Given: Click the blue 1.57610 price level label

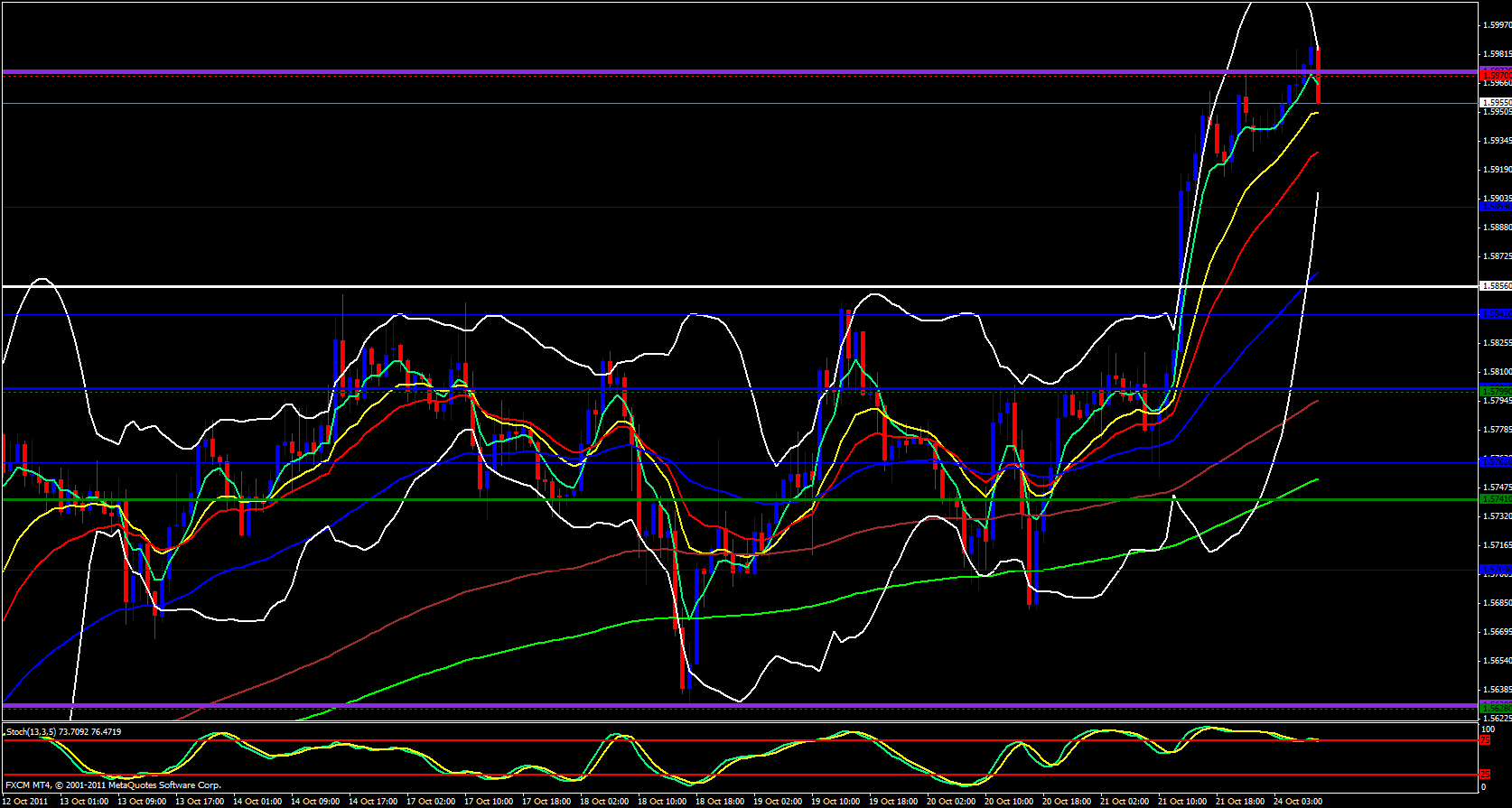Looking at the screenshot, I should click(x=1495, y=462).
